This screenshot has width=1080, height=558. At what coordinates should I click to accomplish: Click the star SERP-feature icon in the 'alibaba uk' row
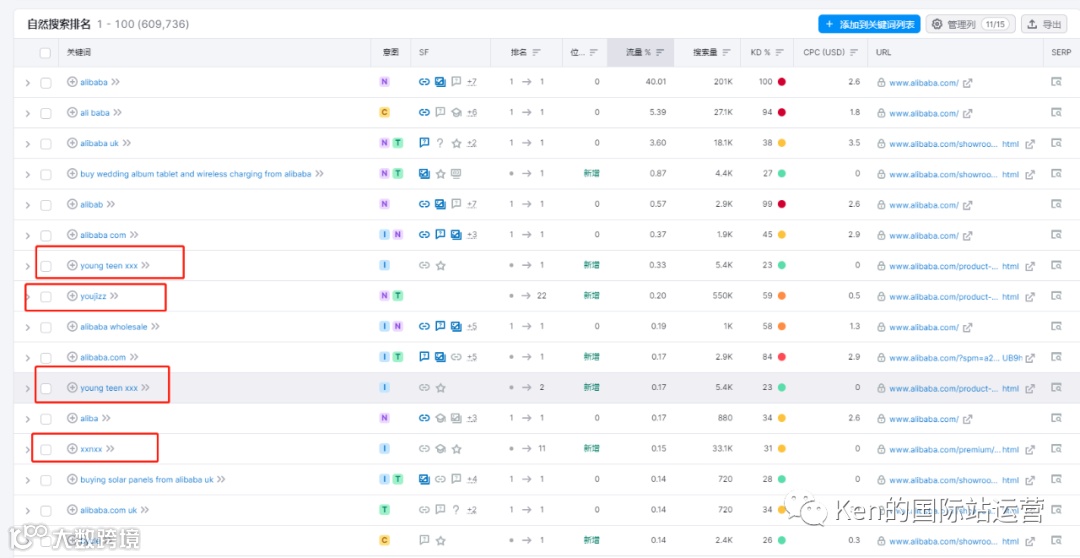[x=456, y=143]
